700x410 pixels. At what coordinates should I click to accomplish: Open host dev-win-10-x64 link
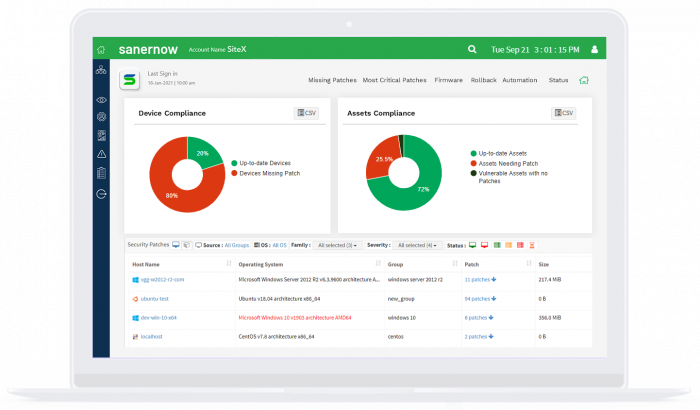[x=158, y=318]
